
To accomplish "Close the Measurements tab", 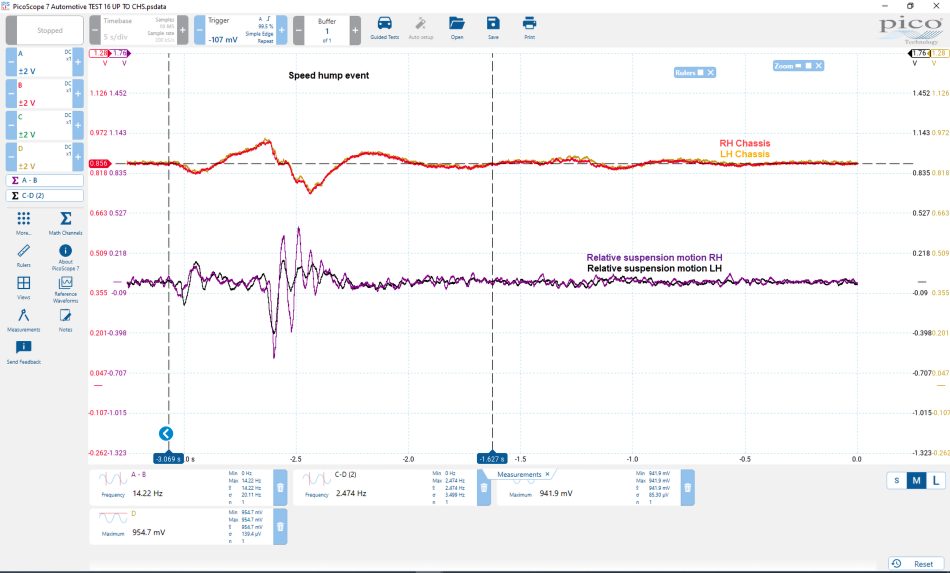I will (x=547, y=474).
